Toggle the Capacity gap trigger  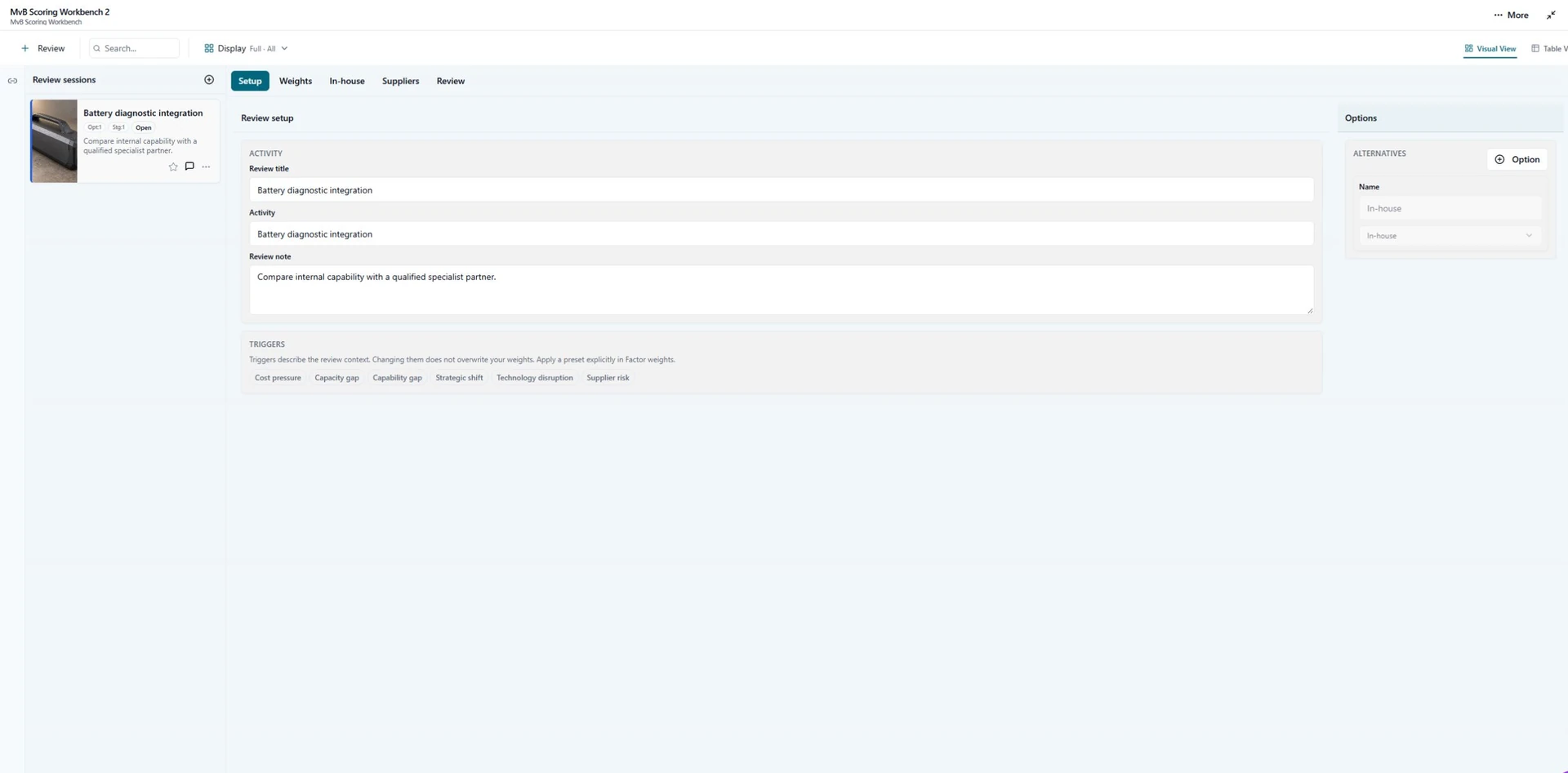point(336,378)
